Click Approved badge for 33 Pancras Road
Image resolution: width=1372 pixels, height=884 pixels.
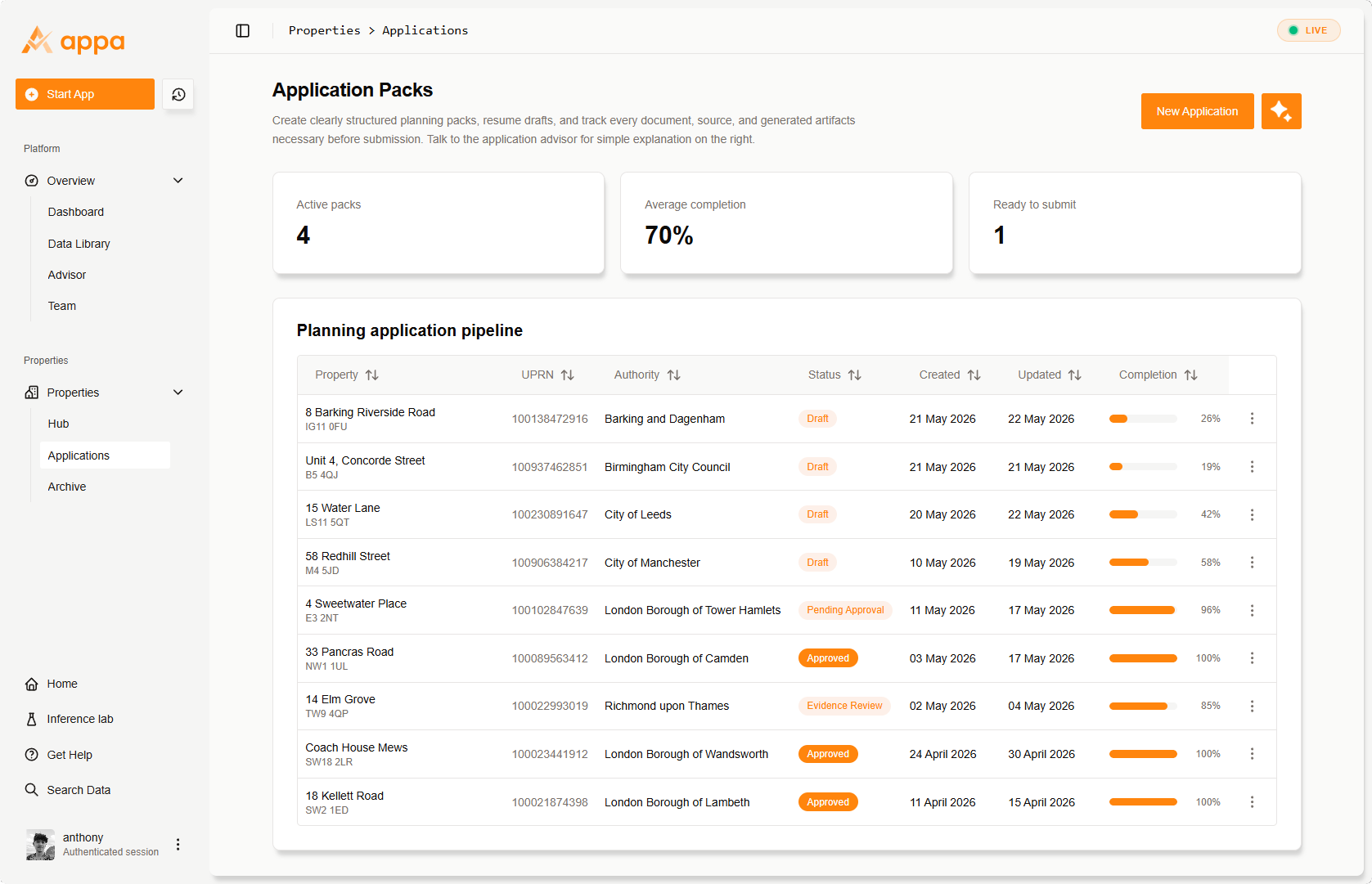(828, 658)
